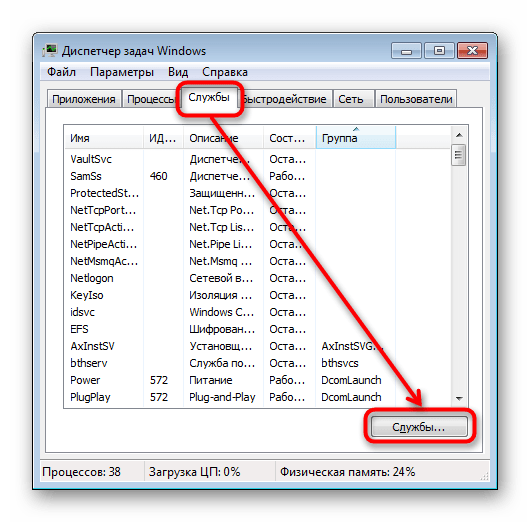Open the Справка menu
The width and height of the screenshot is (530, 522).
pyautogui.click(x=225, y=72)
